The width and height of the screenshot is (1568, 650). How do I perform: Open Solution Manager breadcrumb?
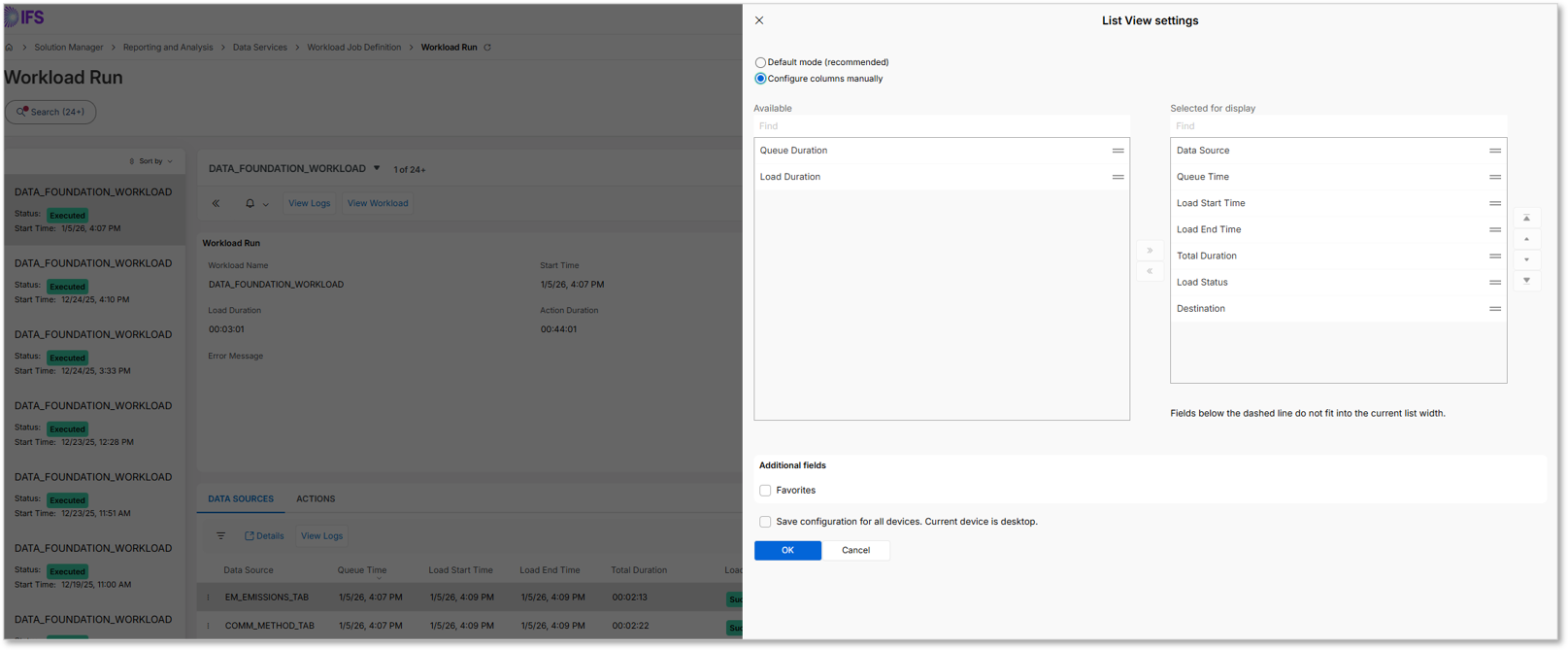coord(68,47)
